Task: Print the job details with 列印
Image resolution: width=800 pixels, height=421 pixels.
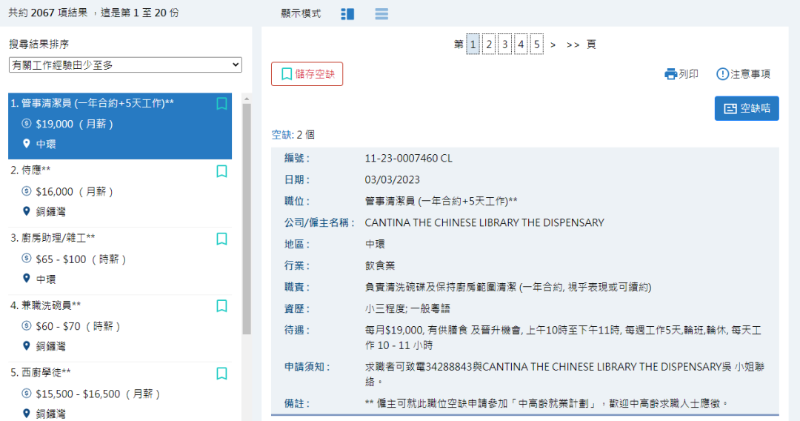Action: 682,74
